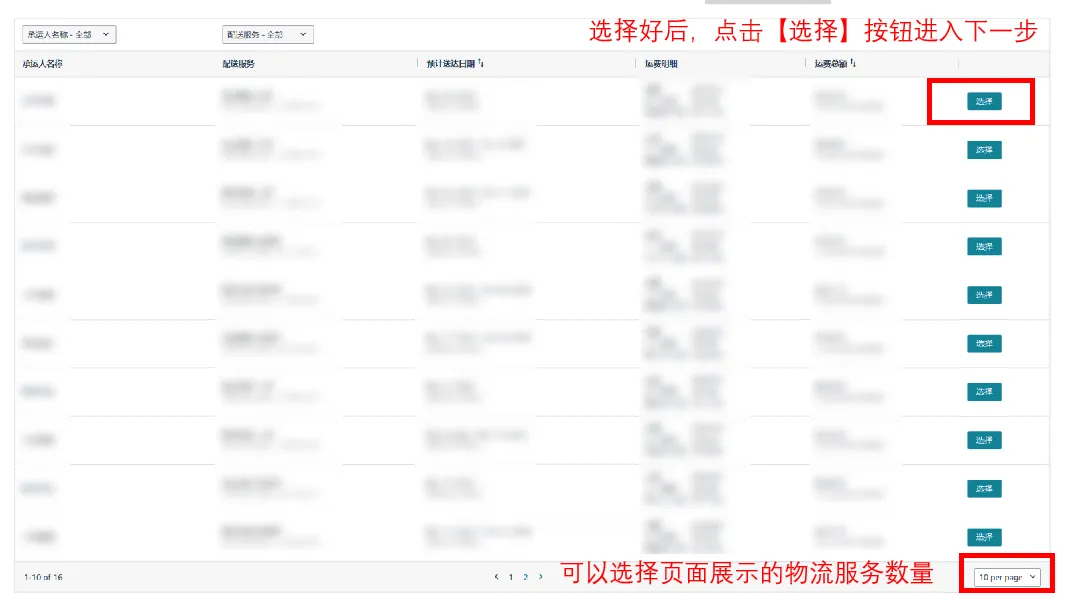Go to previous page with left chevron
The width and height of the screenshot is (1065, 597).
click(x=497, y=577)
